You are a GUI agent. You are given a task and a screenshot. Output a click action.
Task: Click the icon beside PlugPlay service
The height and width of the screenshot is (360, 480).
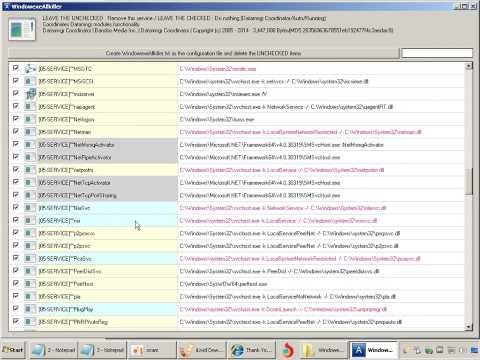coord(29,309)
